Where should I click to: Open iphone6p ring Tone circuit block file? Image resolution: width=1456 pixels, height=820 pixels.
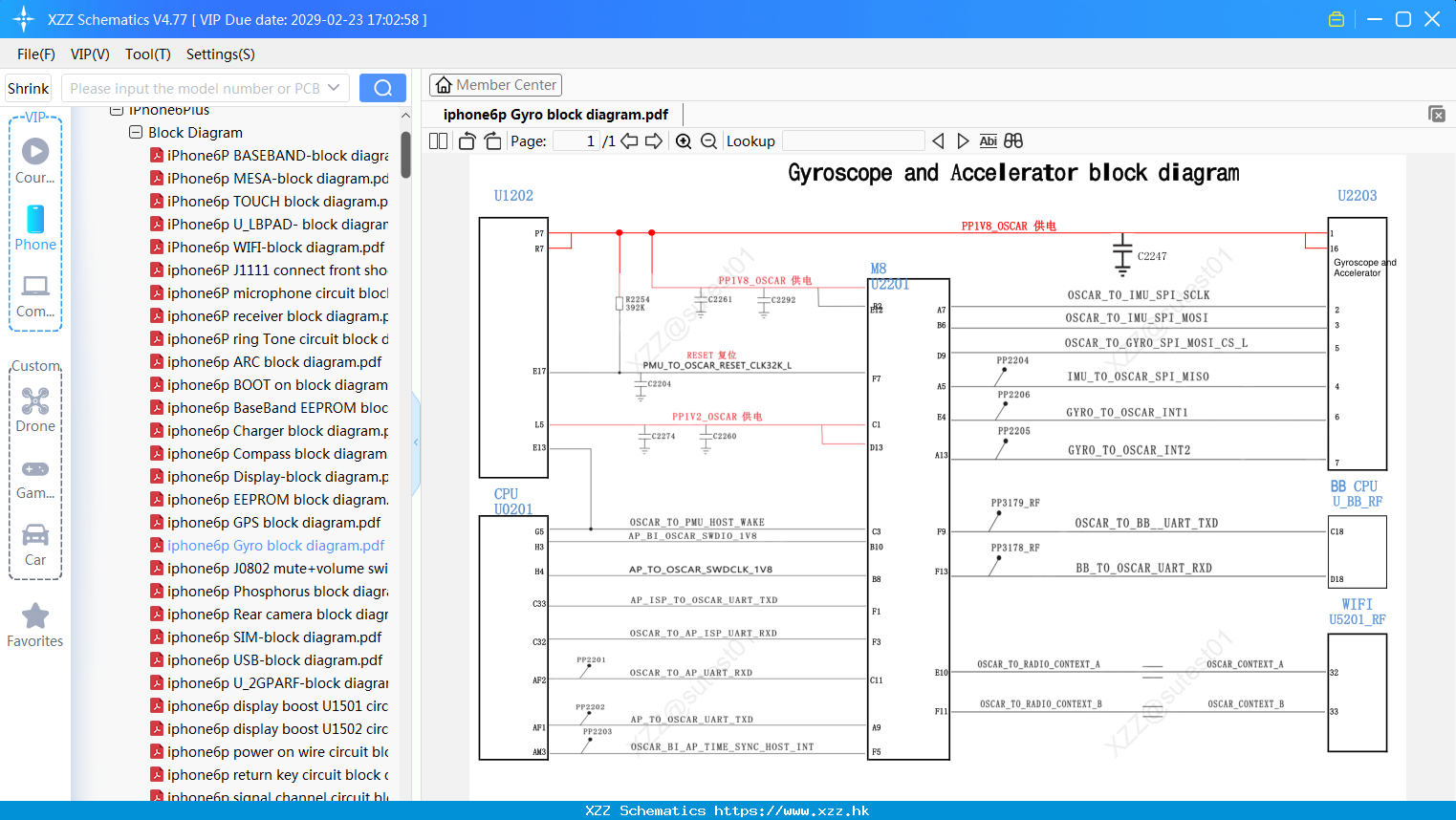pos(270,339)
